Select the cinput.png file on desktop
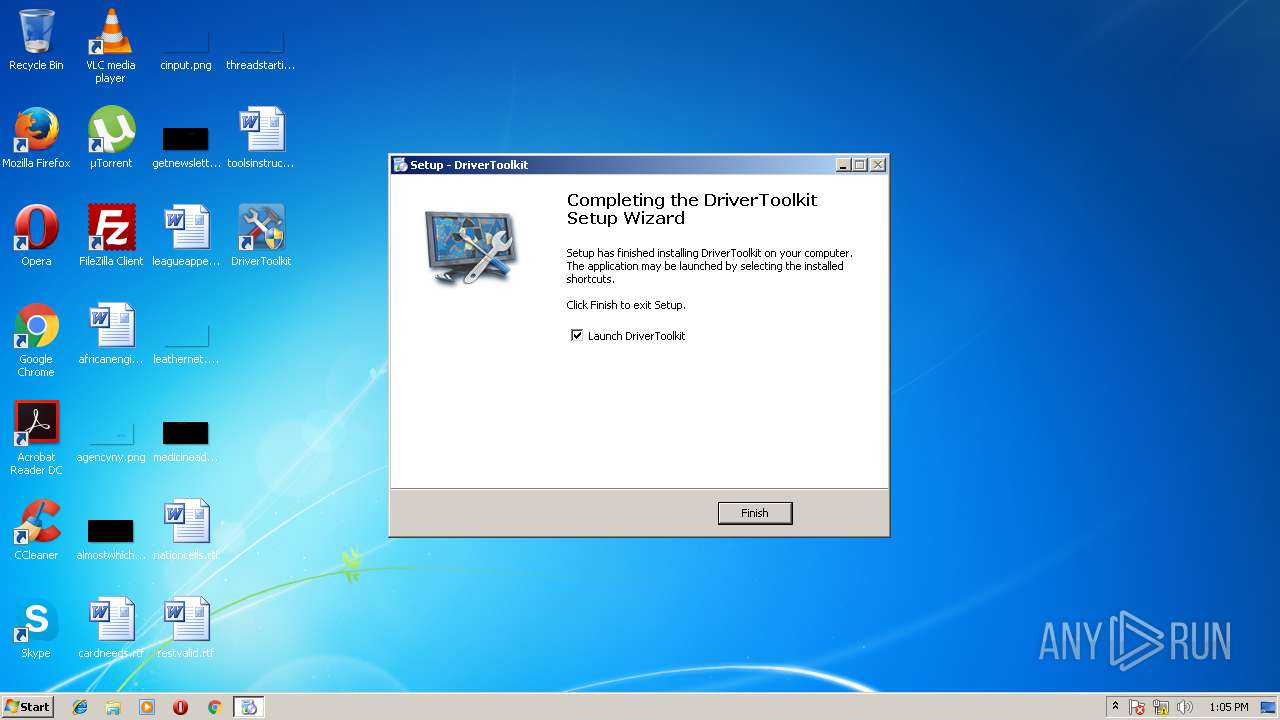The height and width of the screenshot is (720, 1280). [x=185, y=48]
